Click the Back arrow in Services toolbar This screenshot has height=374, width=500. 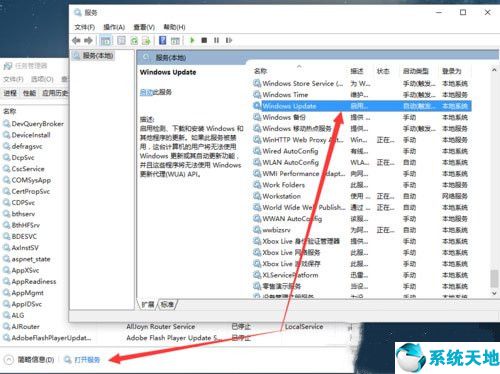(x=76, y=41)
